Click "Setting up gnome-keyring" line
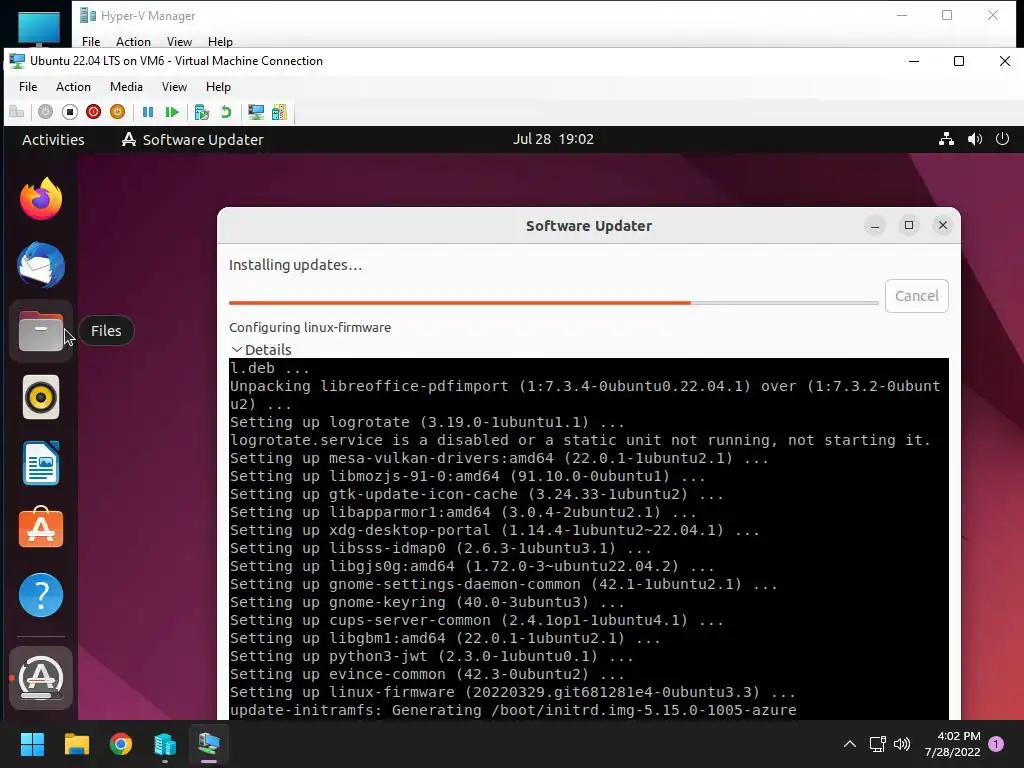This screenshot has height=768, width=1024. point(427,602)
